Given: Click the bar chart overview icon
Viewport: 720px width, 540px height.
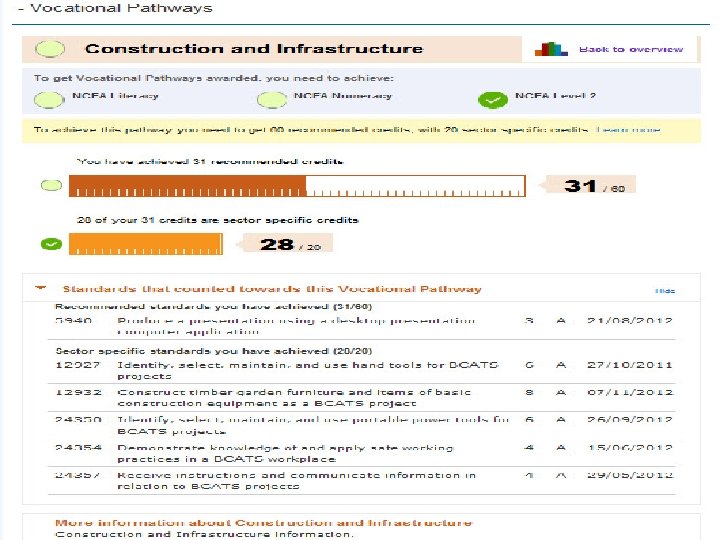Looking at the screenshot, I should coord(551,49).
